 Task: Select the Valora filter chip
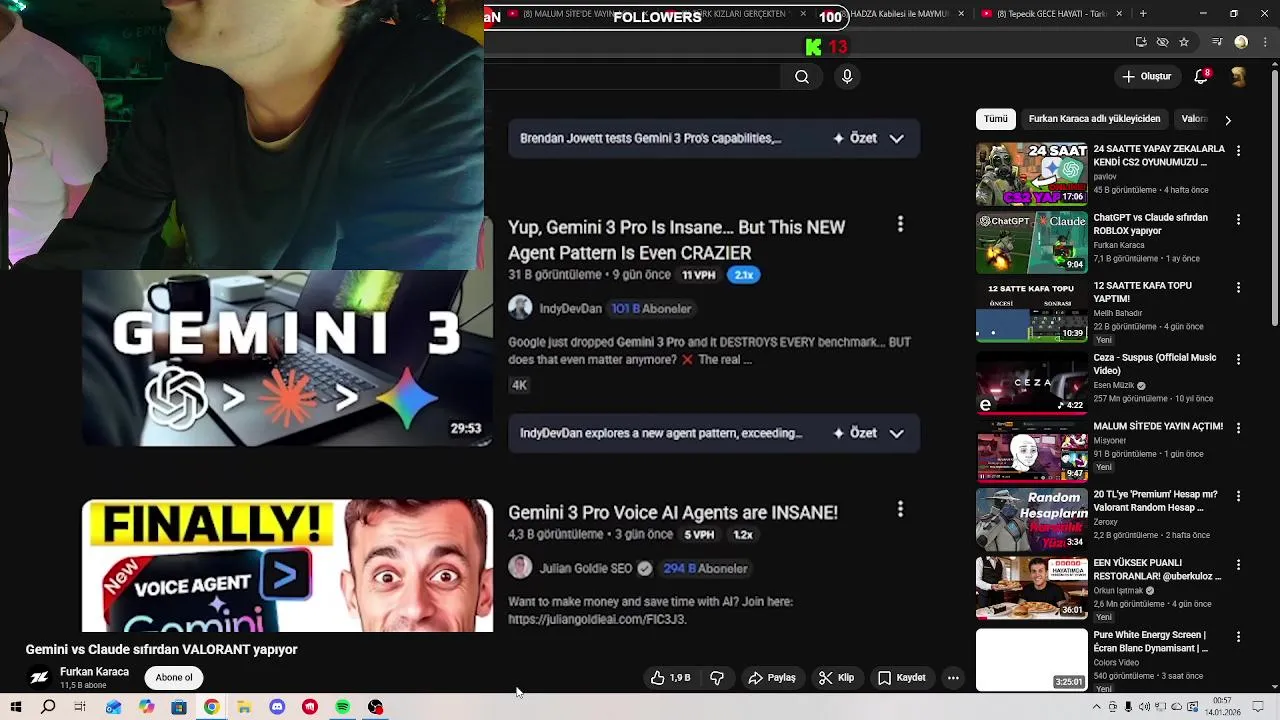pos(1194,119)
